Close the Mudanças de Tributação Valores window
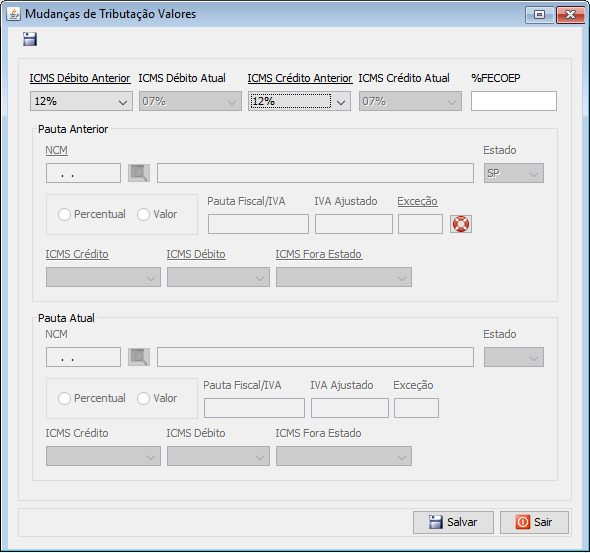The width and height of the screenshot is (590, 553). pyautogui.click(x=570, y=15)
